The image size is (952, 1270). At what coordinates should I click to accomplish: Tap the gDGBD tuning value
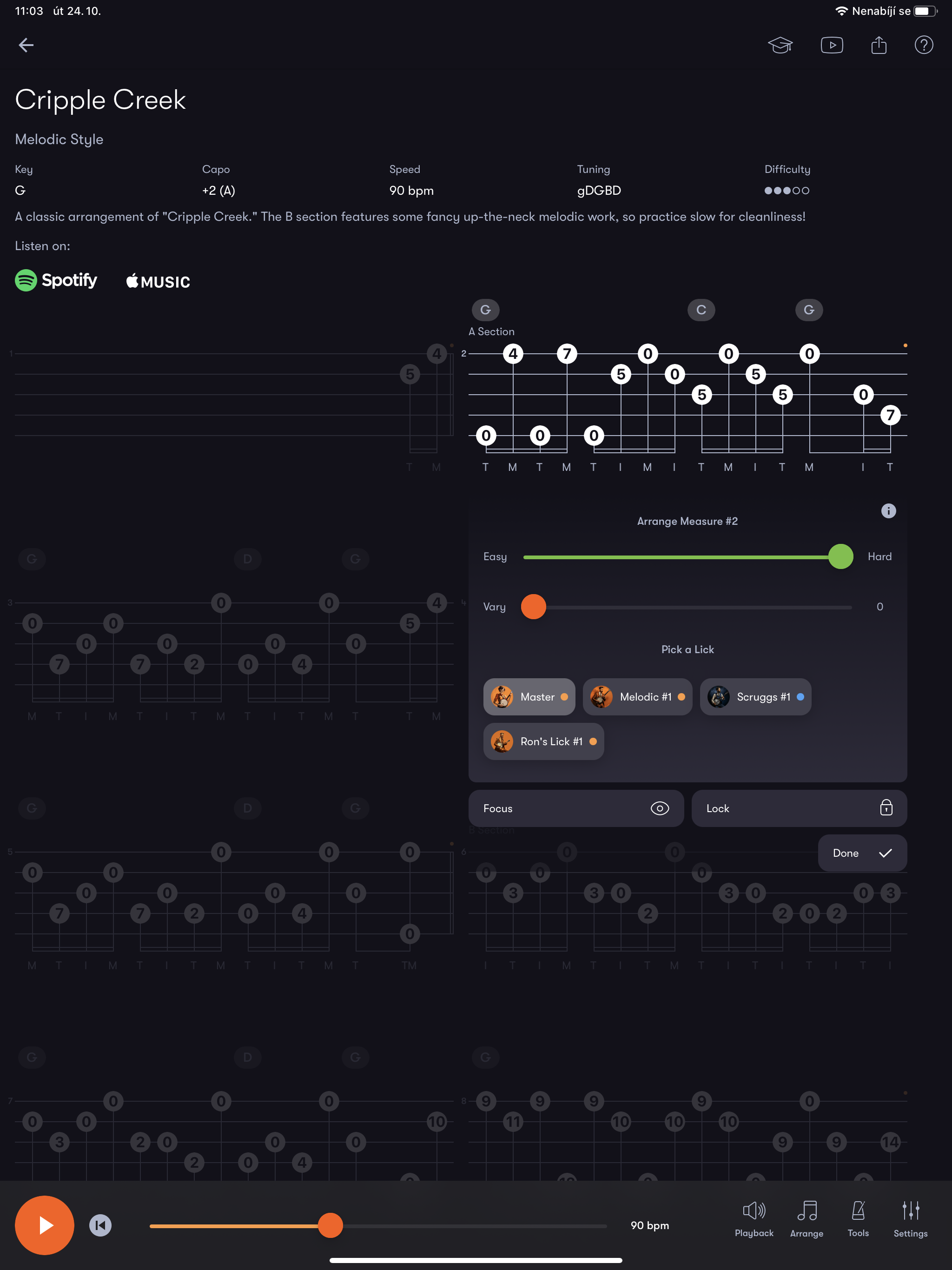(x=598, y=191)
